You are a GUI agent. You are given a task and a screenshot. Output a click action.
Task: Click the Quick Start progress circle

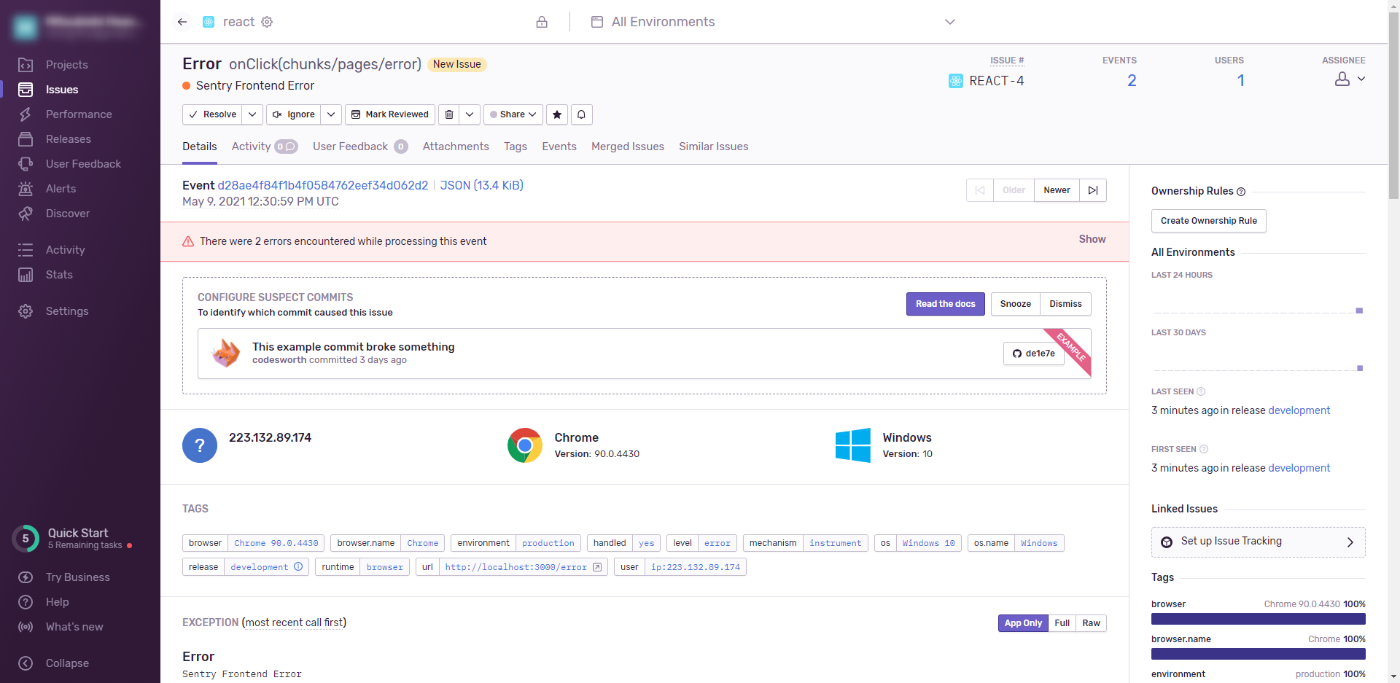coord(25,538)
